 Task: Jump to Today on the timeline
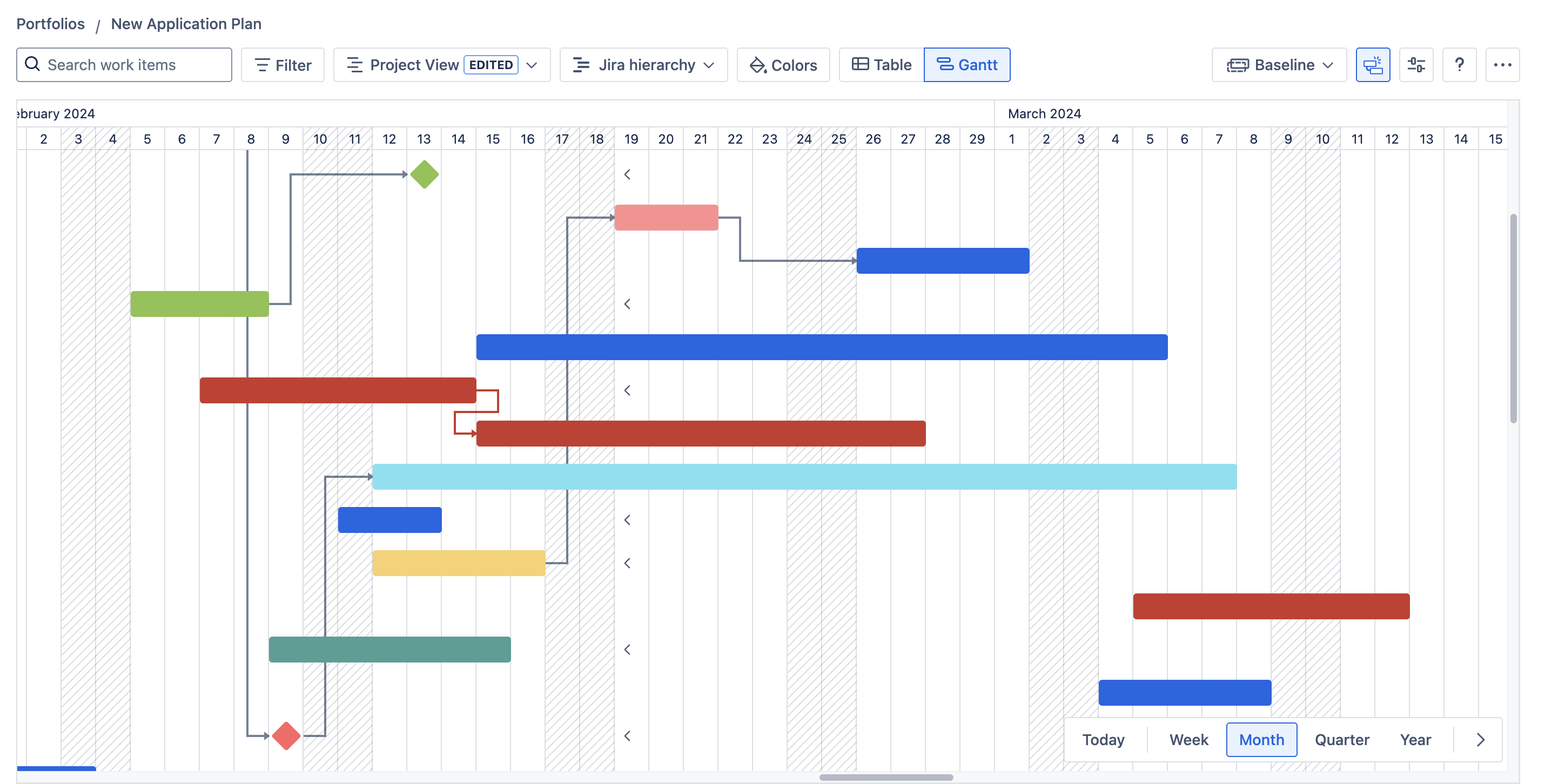pyautogui.click(x=1103, y=740)
